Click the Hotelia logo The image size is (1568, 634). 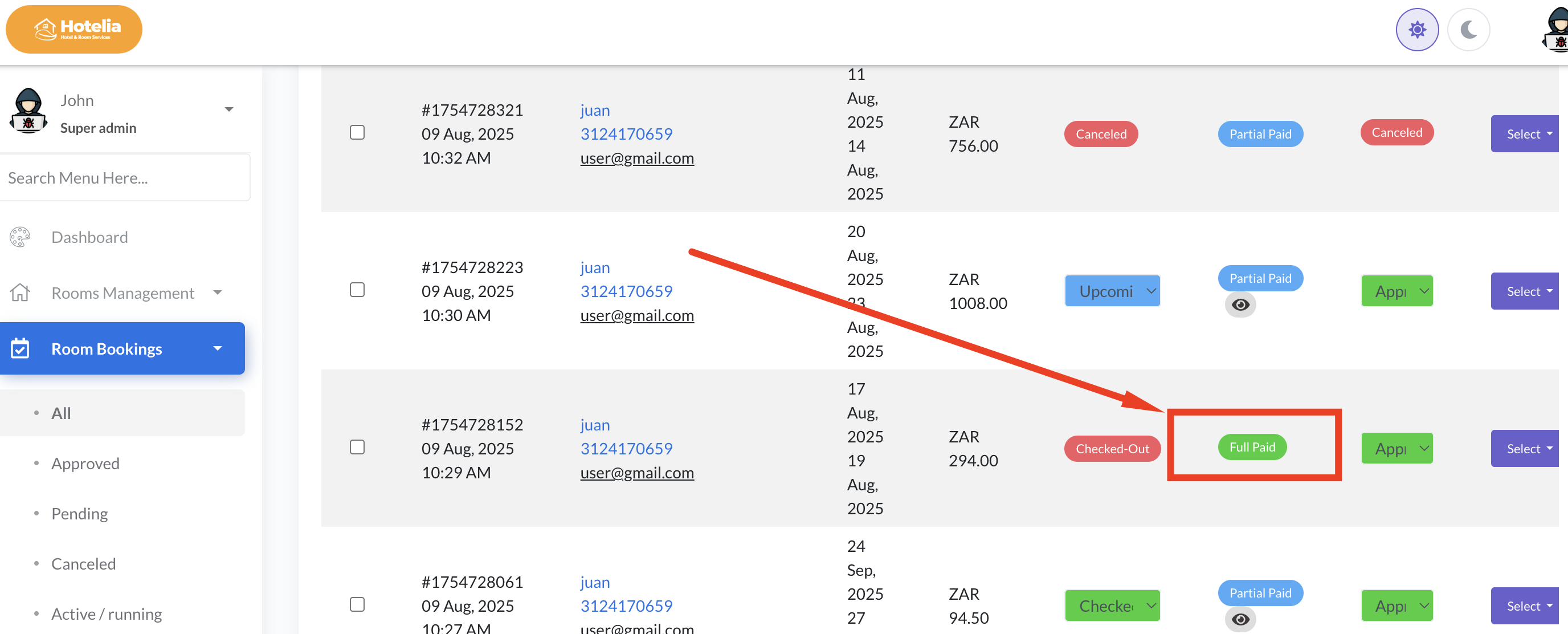(73, 29)
